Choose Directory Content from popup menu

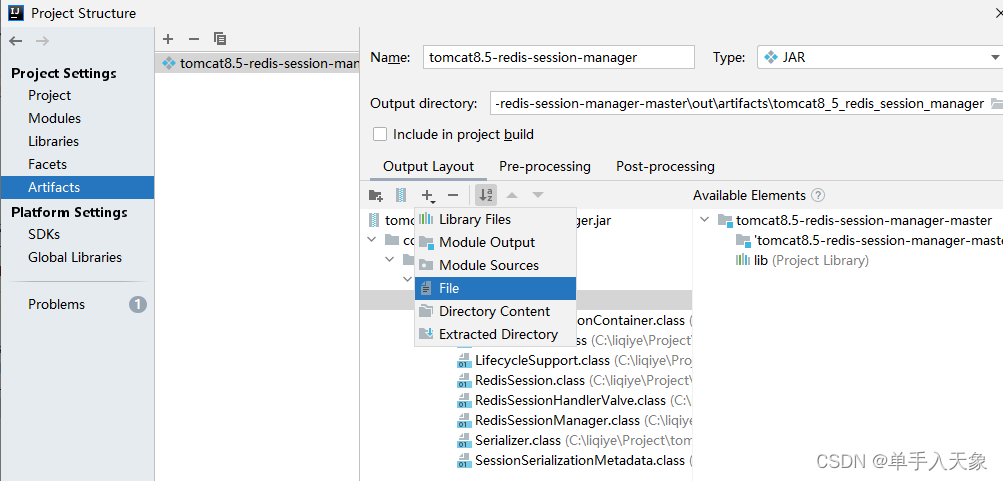(496, 311)
